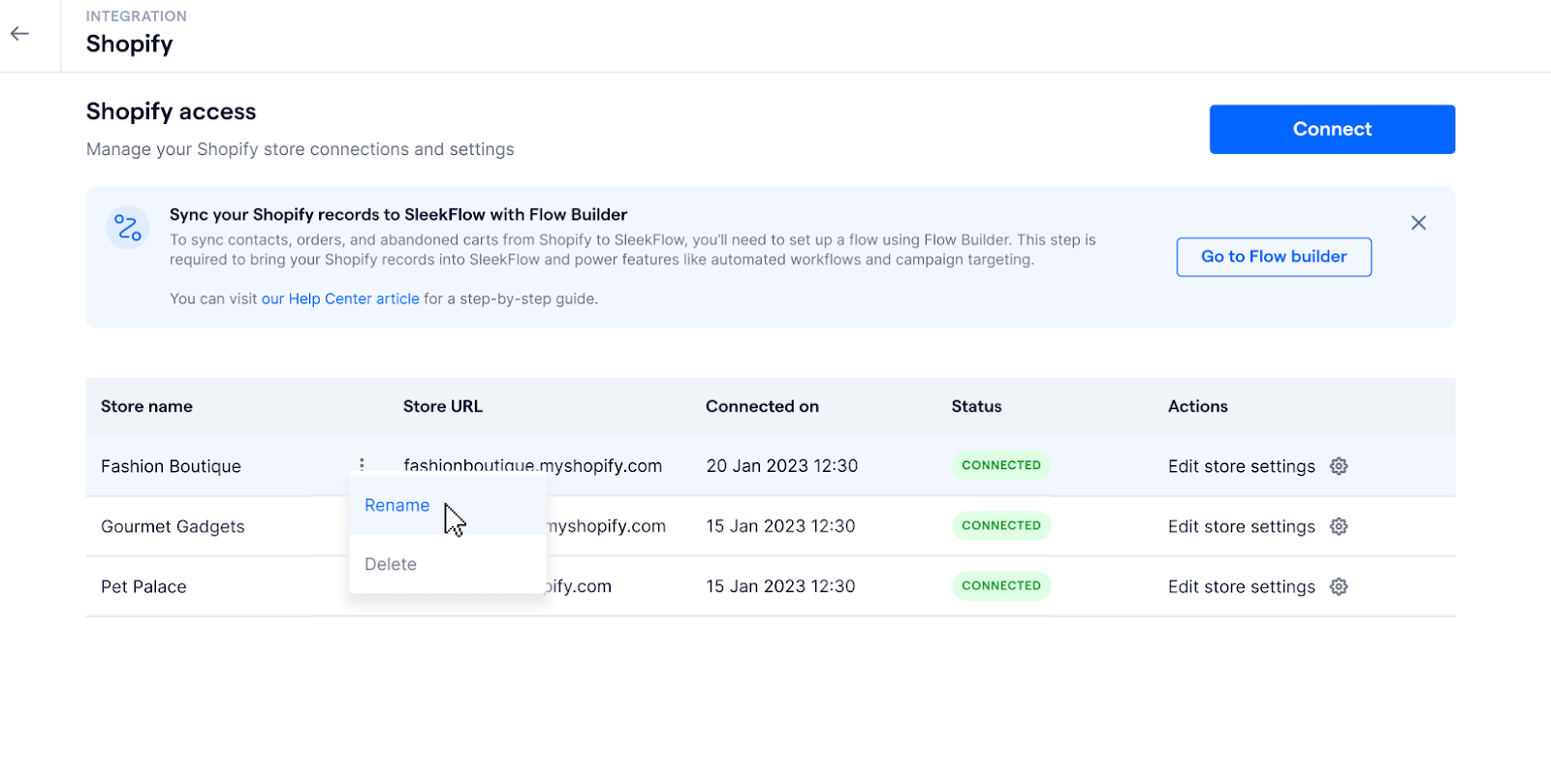Click CONNECTED badge for Pet Palace
The width and height of the screenshot is (1551, 784).
click(1001, 585)
